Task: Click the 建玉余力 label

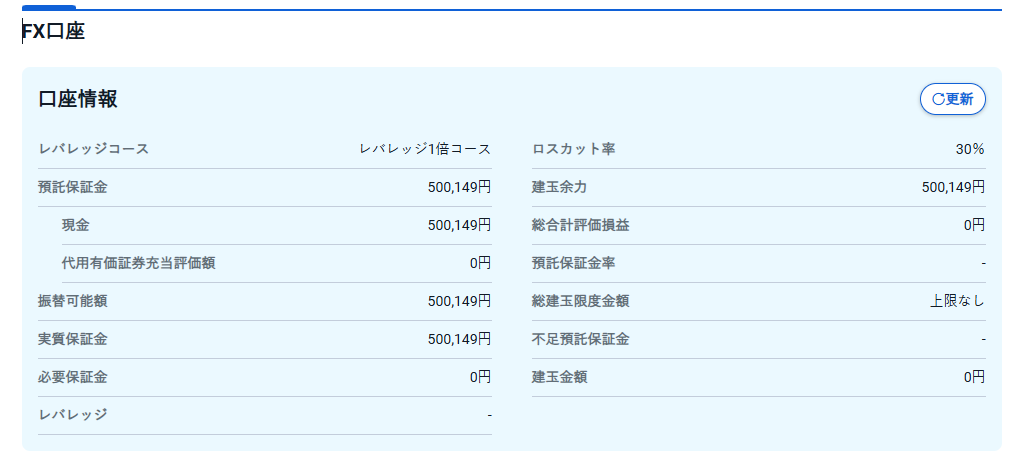Action: click(559, 187)
